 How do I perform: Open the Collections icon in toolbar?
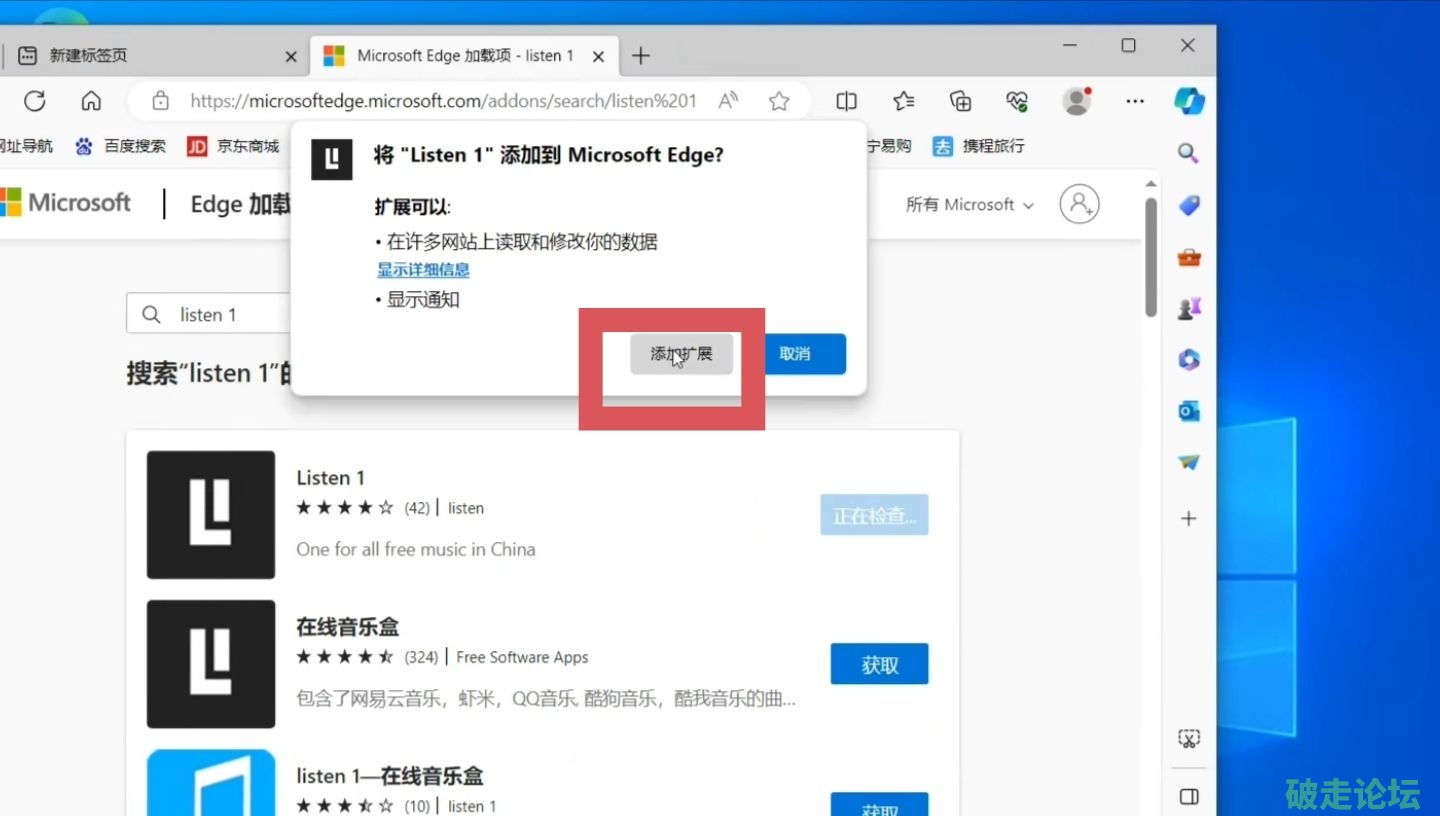coord(960,101)
